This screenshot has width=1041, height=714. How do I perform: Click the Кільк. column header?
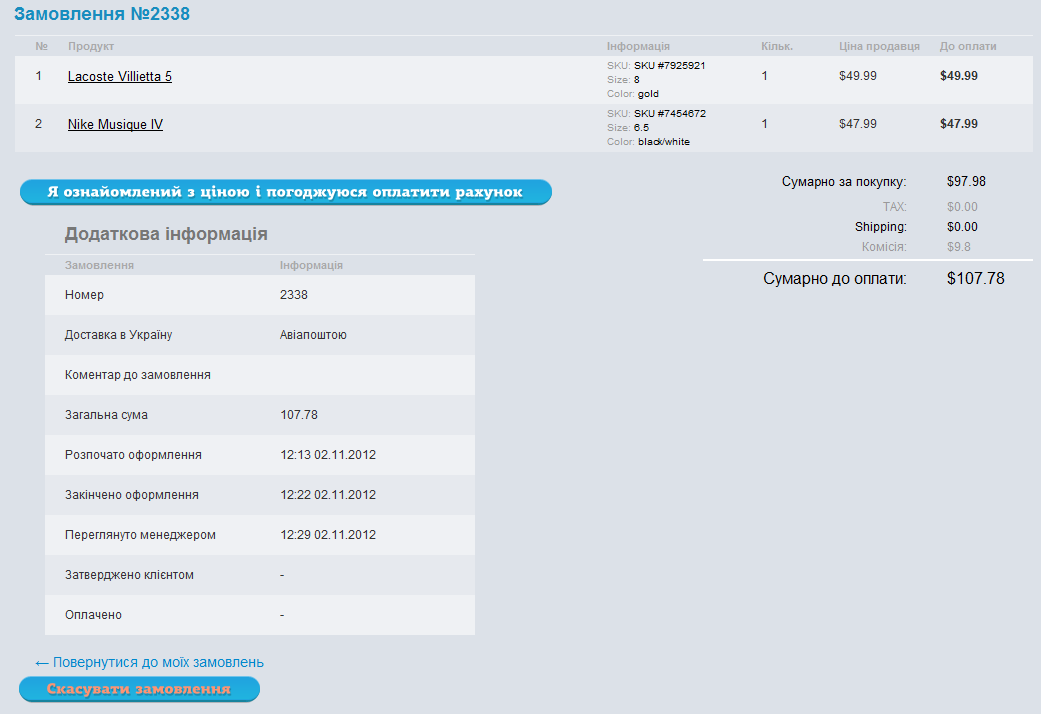pos(777,46)
